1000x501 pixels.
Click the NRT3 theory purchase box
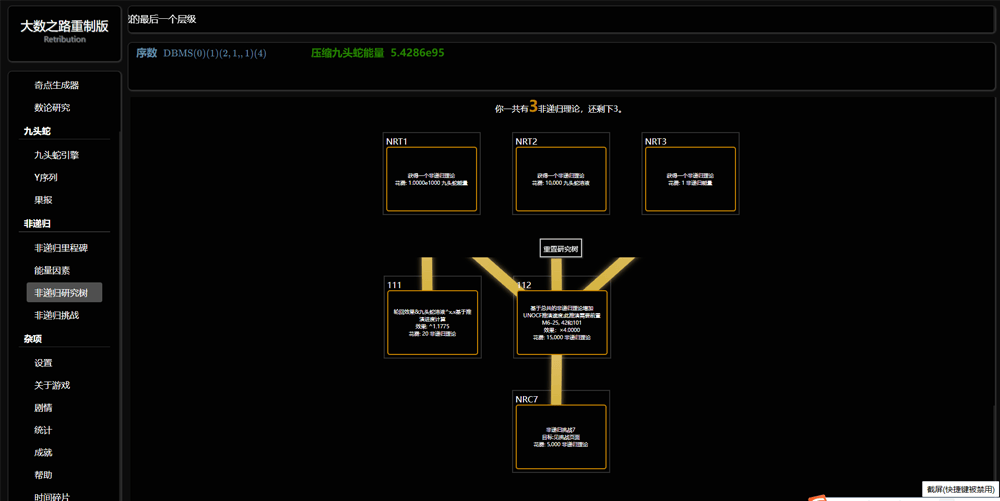coord(690,179)
